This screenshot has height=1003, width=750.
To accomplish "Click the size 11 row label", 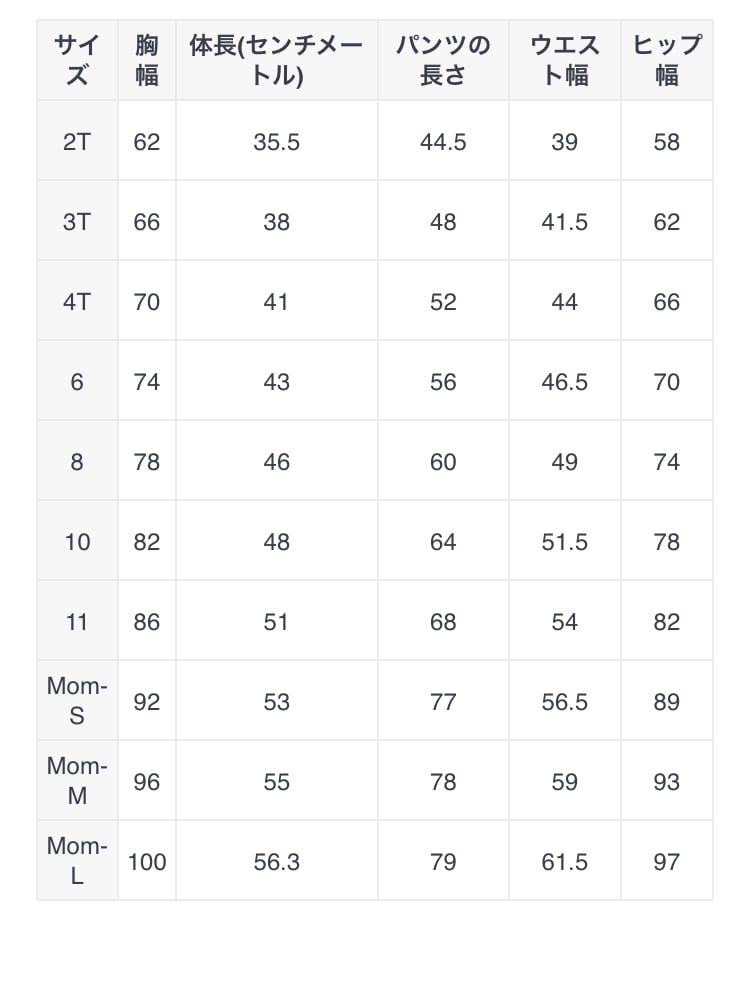I will point(77,620).
